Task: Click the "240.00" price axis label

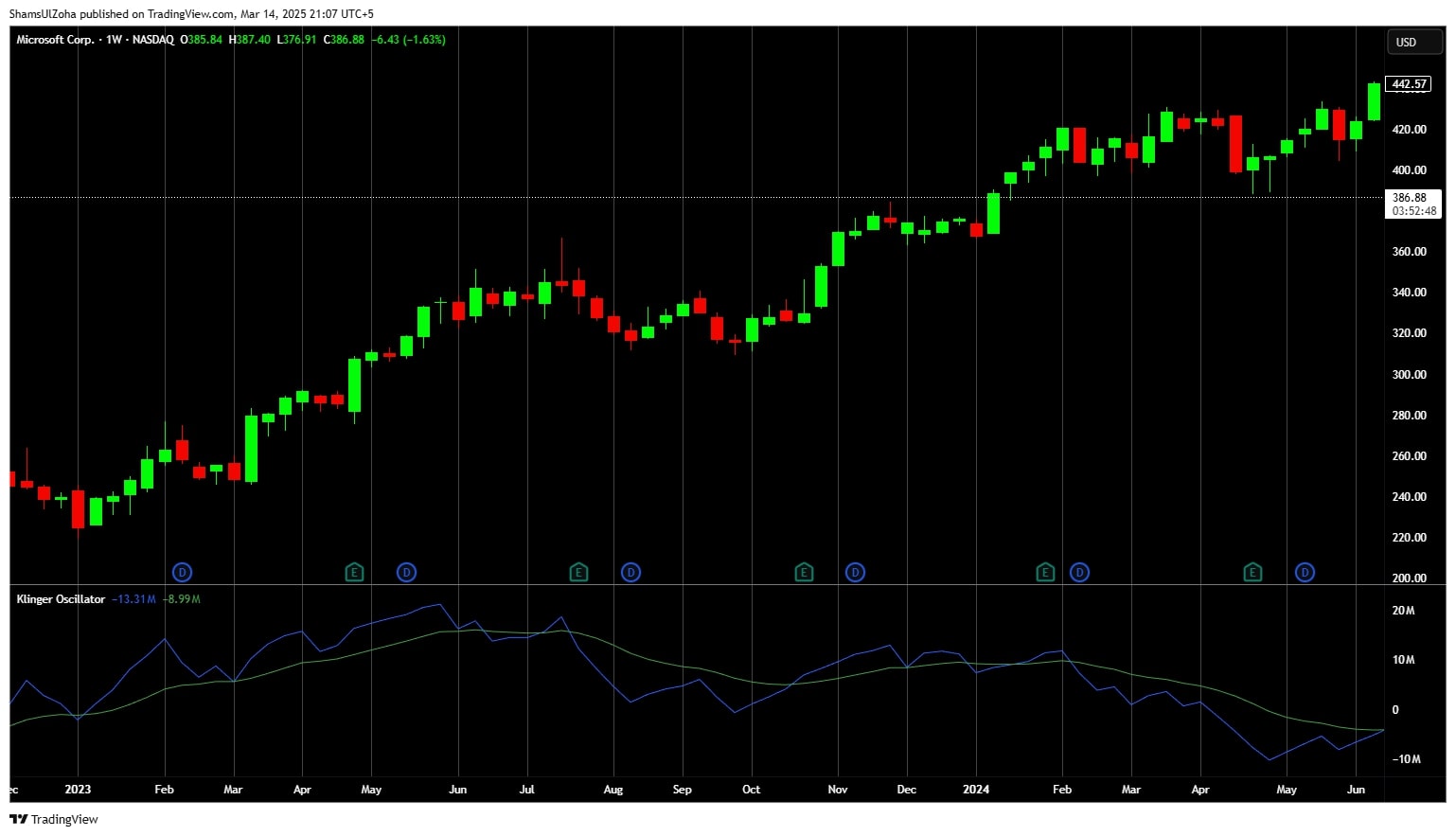Action: (1409, 497)
